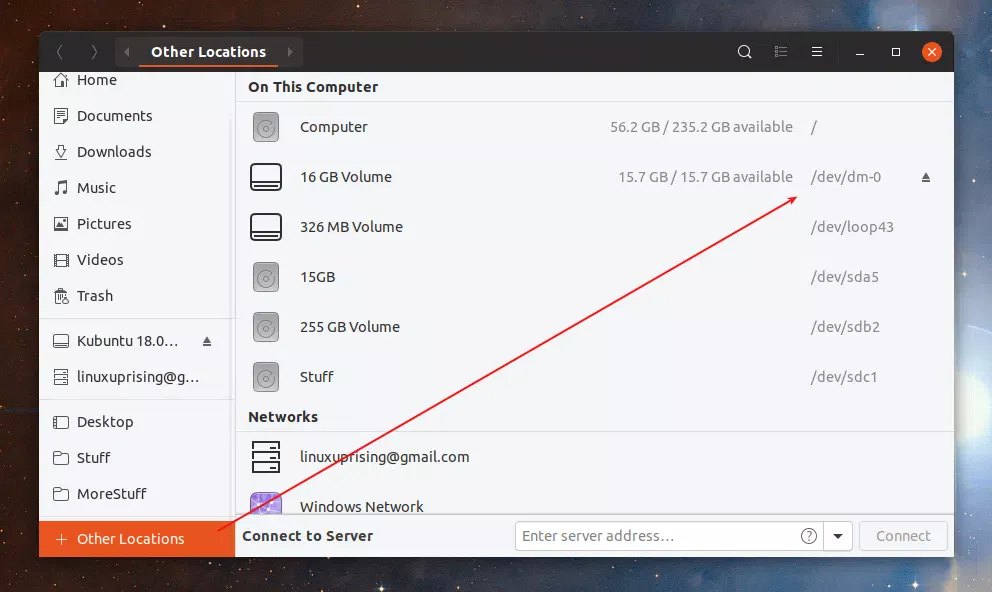Viewport: 992px width, 592px height.
Task: Click /dev/sdb2 device path text
Action: pyautogui.click(x=845, y=327)
